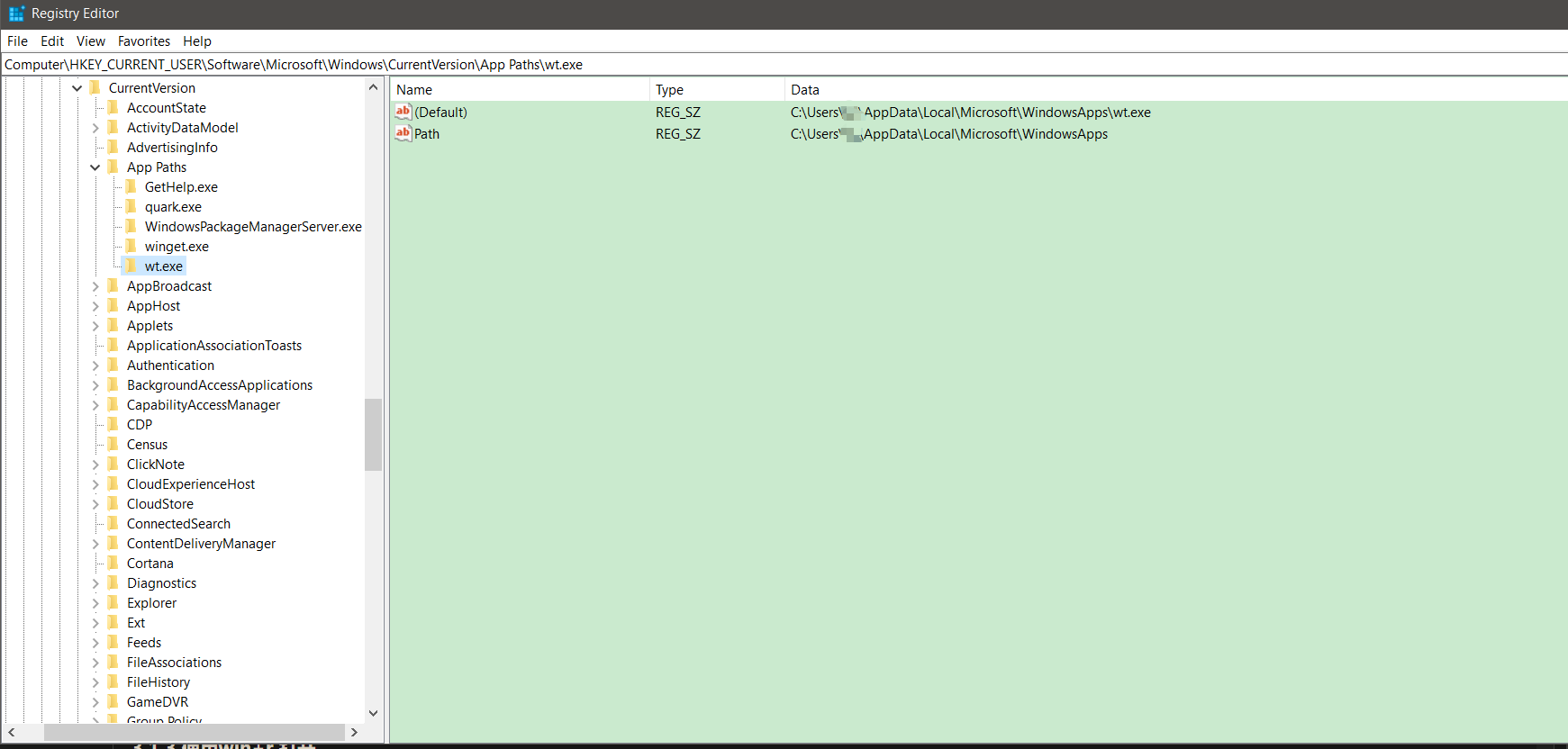Select the (Default) value entry

[x=440, y=112]
